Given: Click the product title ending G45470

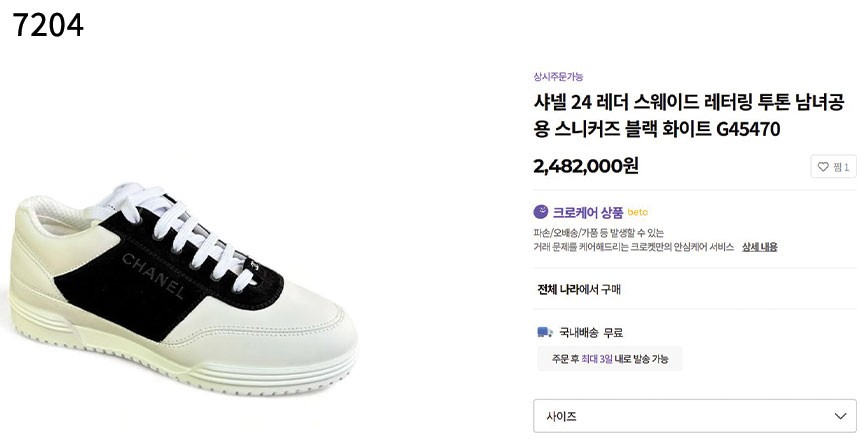Looking at the screenshot, I should point(689,115).
